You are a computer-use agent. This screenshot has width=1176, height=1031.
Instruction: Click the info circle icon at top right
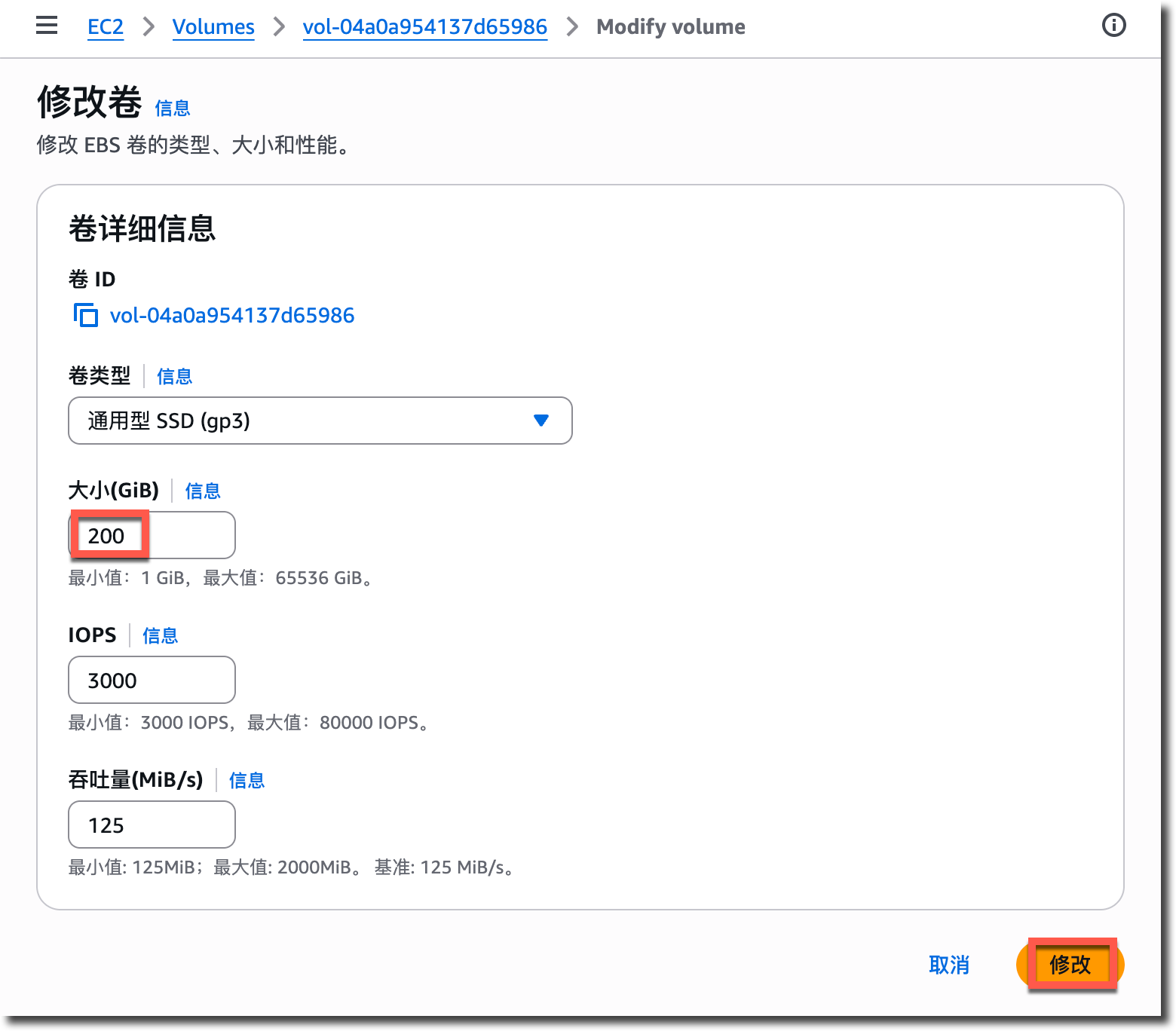click(1113, 26)
